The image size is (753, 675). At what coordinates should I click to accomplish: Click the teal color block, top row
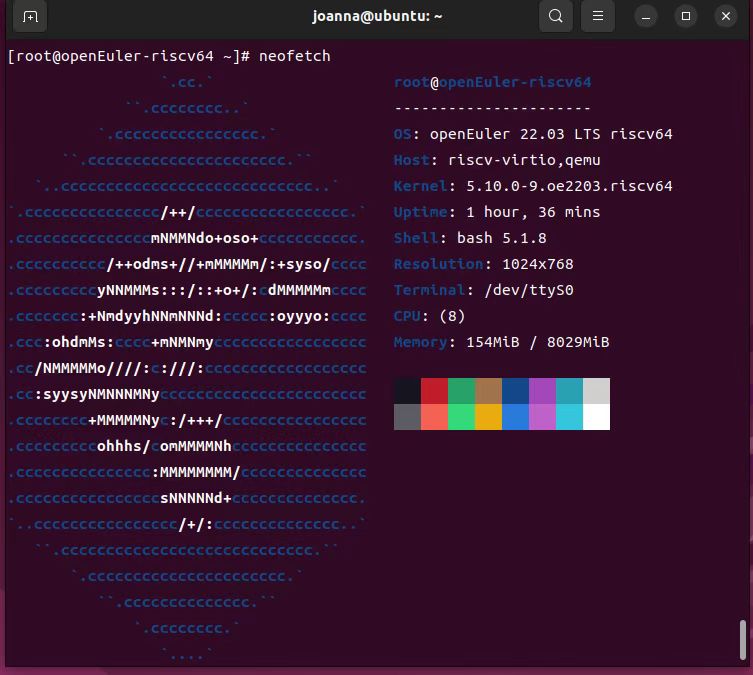570,391
